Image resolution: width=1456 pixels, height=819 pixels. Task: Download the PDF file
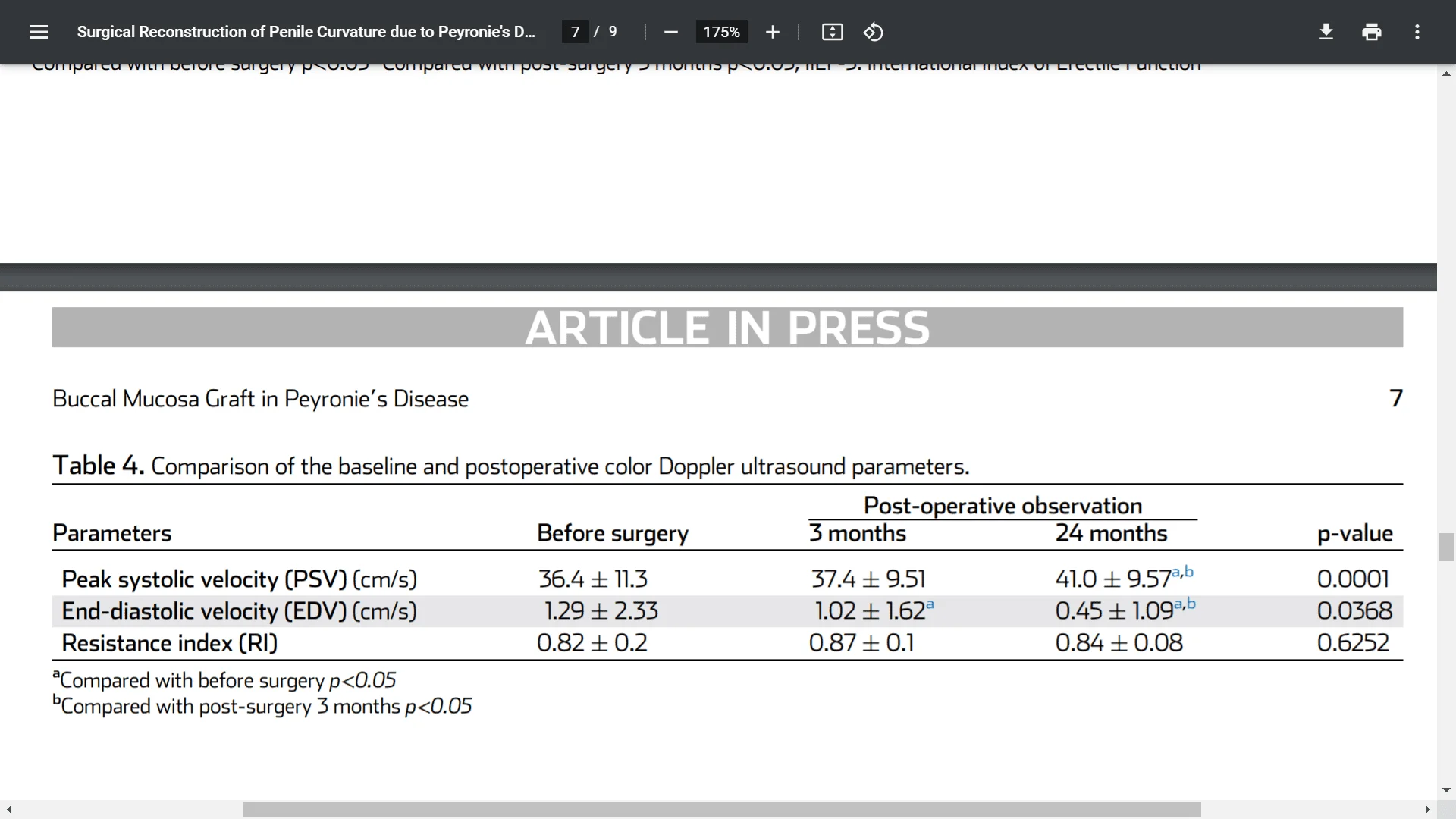pyautogui.click(x=1326, y=32)
